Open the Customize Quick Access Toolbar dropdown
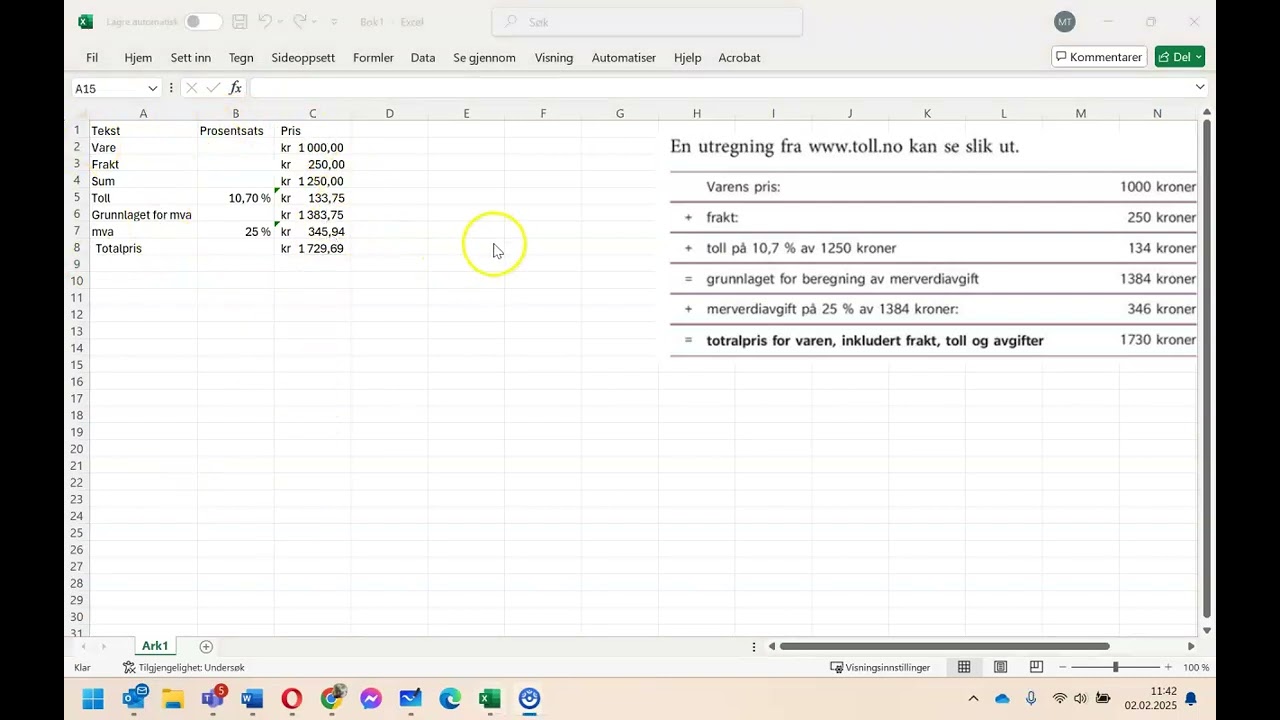This screenshot has height=720, width=1280. point(334,21)
